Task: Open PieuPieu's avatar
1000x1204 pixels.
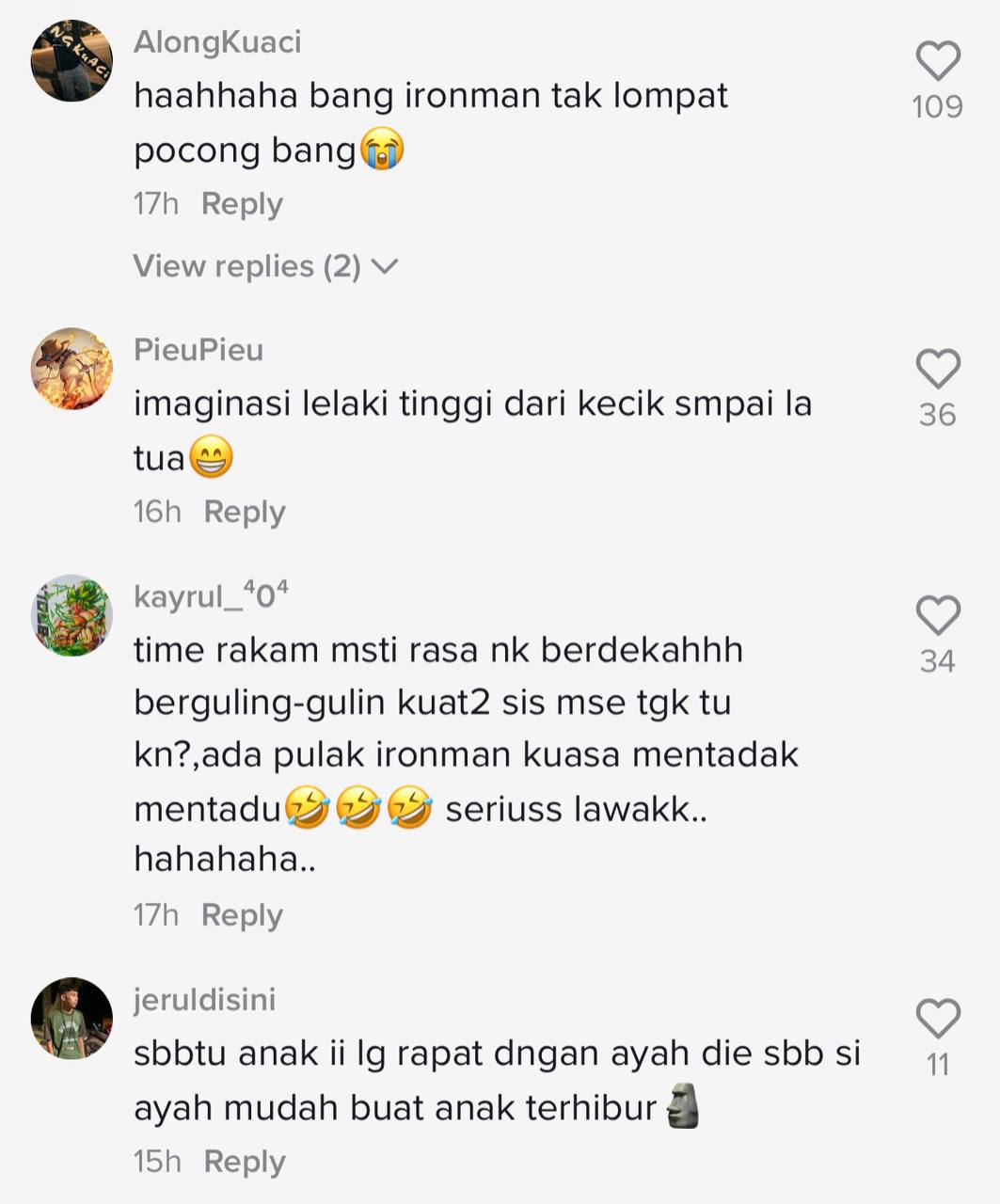Action: (72, 369)
